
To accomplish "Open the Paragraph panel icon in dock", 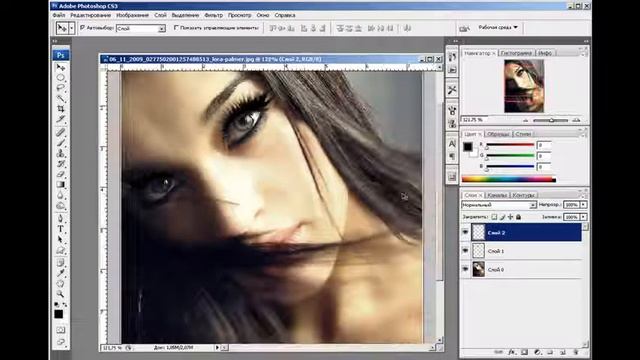I will click(x=452, y=156).
